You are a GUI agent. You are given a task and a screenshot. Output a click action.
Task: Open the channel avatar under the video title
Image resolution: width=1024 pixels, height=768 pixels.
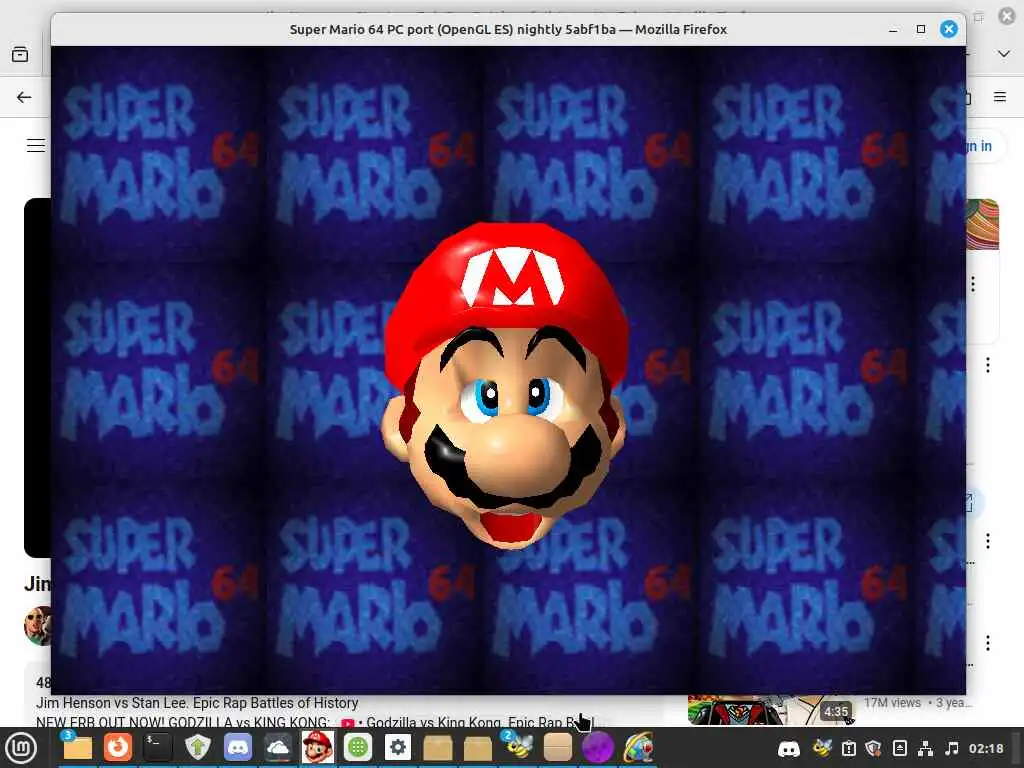(38, 626)
